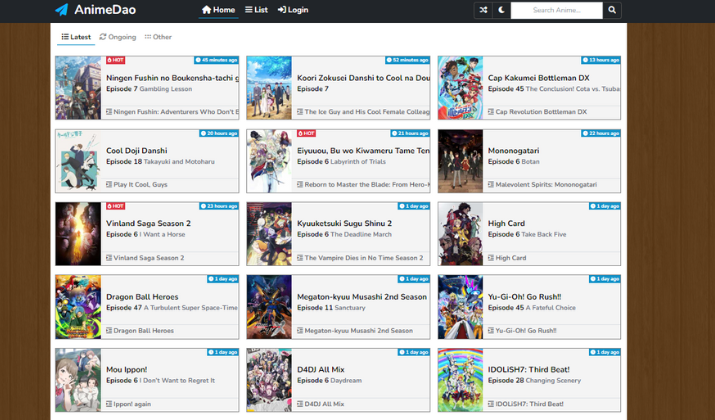Image resolution: width=715 pixels, height=420 pixels.
Task: Click the Dragon Ball Heroes title link
Action: point(142,297)
